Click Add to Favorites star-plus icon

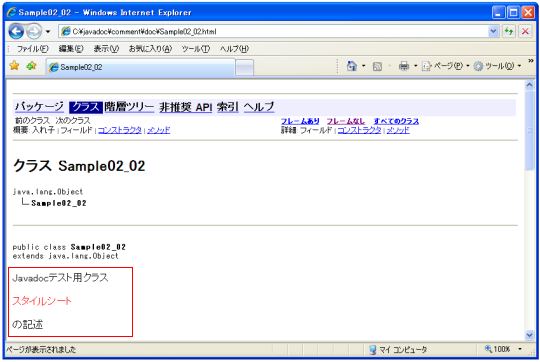coord(31,65)
